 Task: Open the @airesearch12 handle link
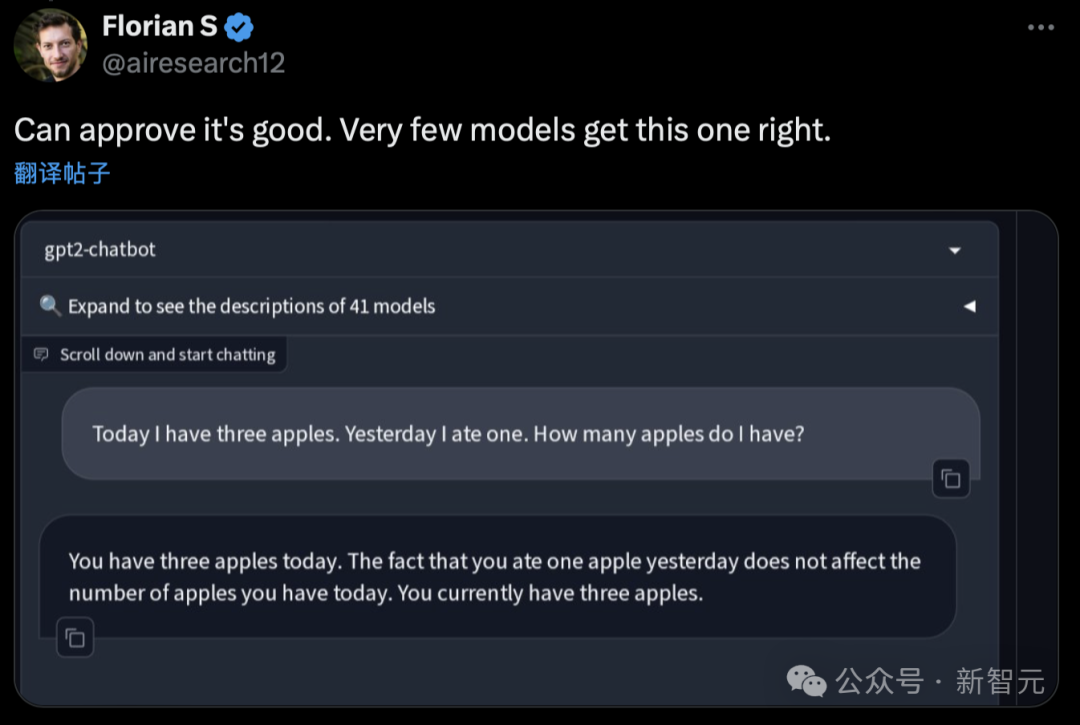tap(193, 63)
